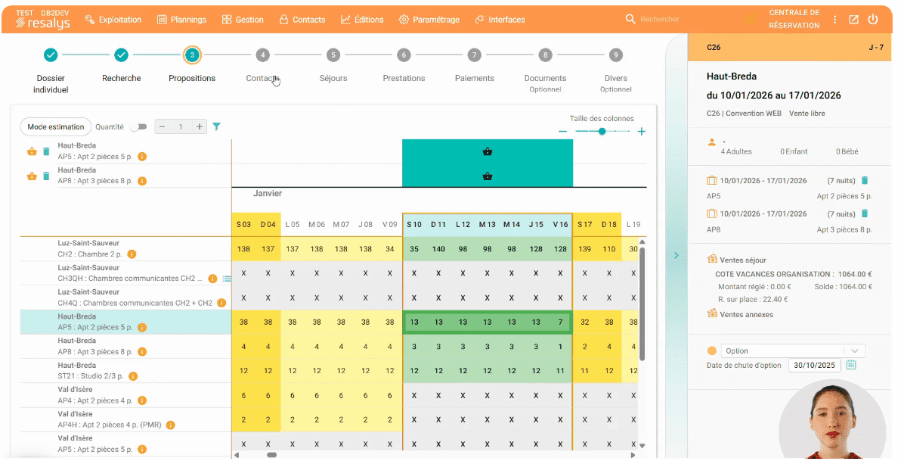Go to step 5 Séjours

pos(333,55)
